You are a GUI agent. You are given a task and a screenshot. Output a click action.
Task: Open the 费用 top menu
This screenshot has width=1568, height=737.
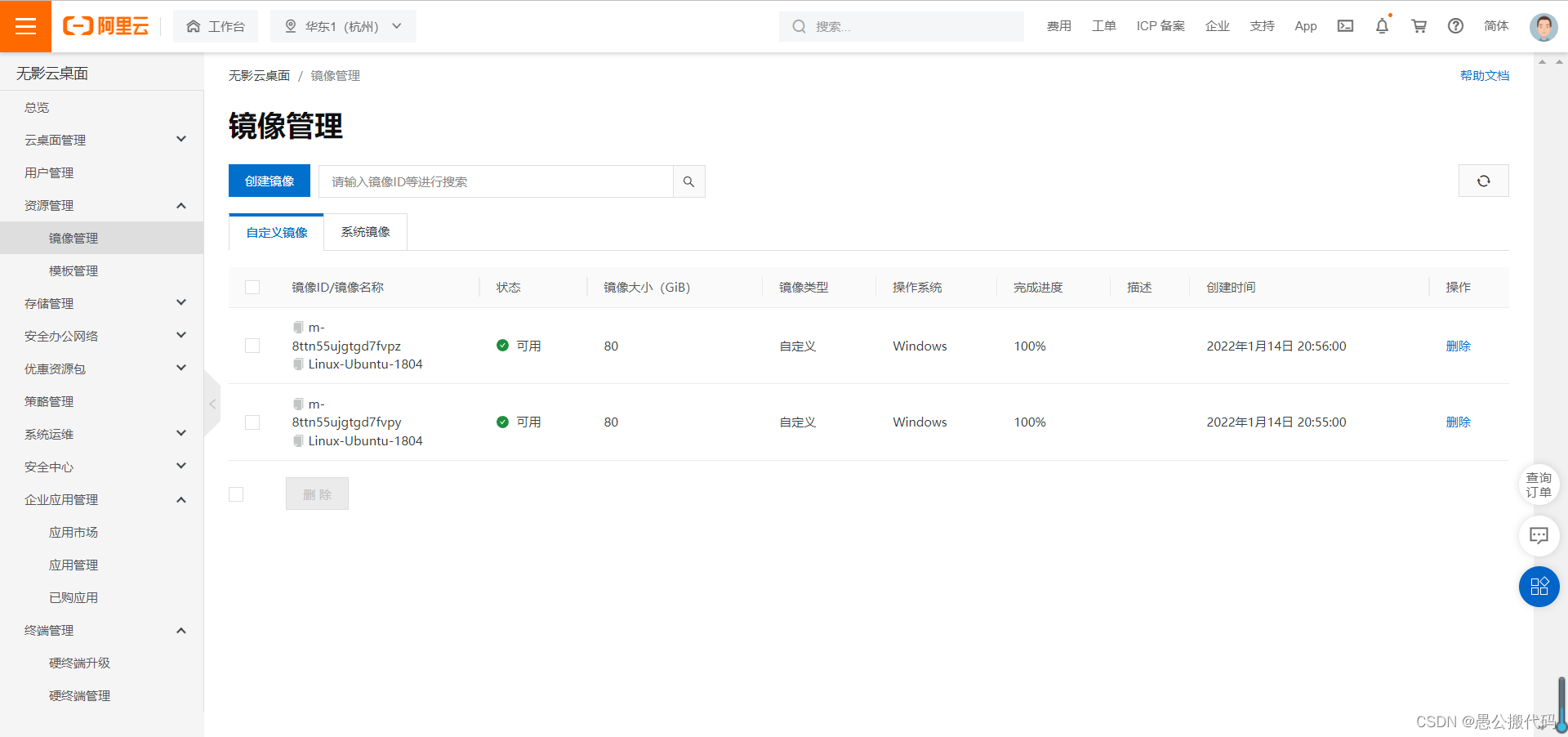pyautogui.click(x=1058, y=26)
